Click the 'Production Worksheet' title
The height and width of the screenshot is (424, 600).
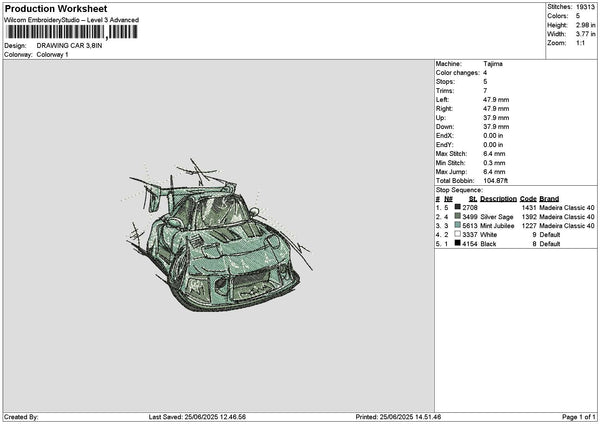56,9
